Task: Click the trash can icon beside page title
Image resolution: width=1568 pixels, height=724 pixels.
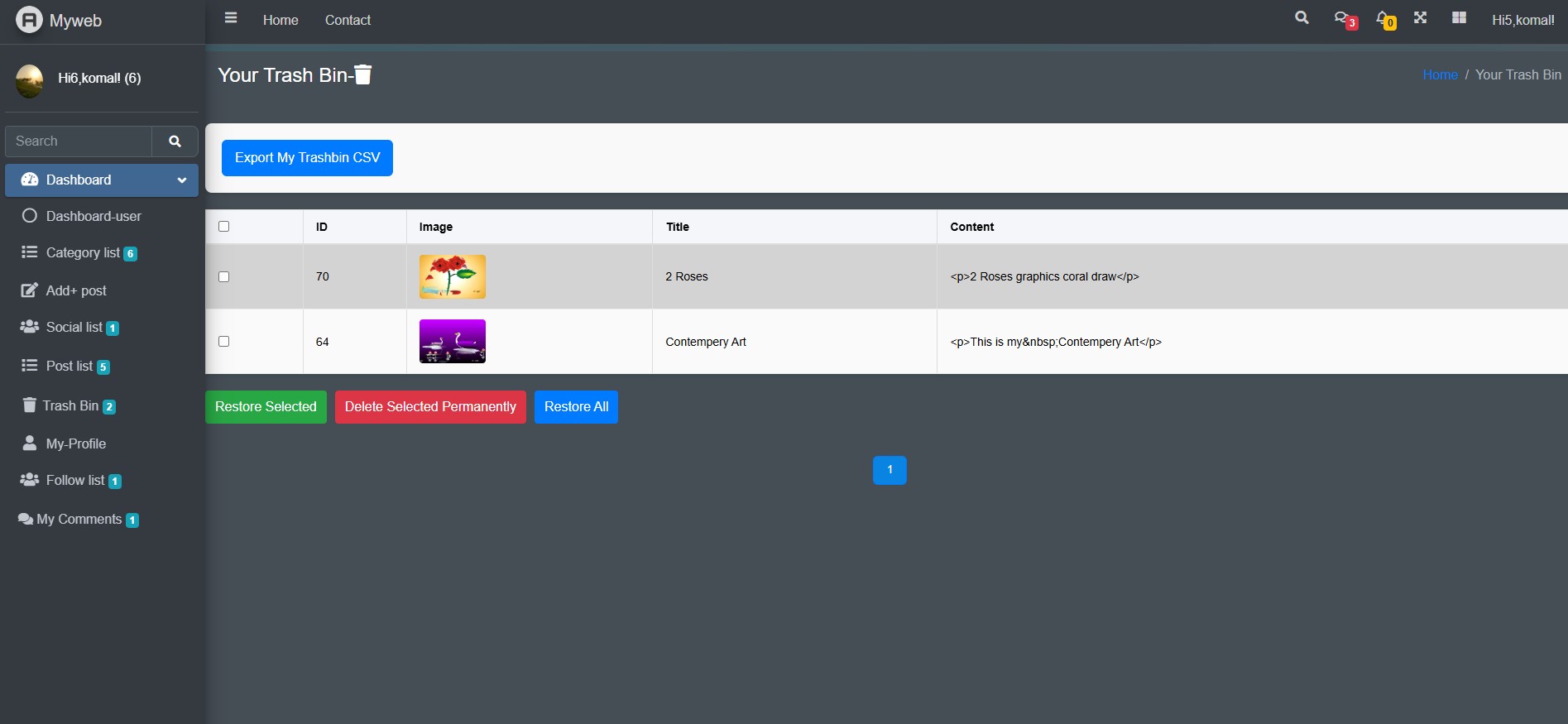Action: pos(363,74)
